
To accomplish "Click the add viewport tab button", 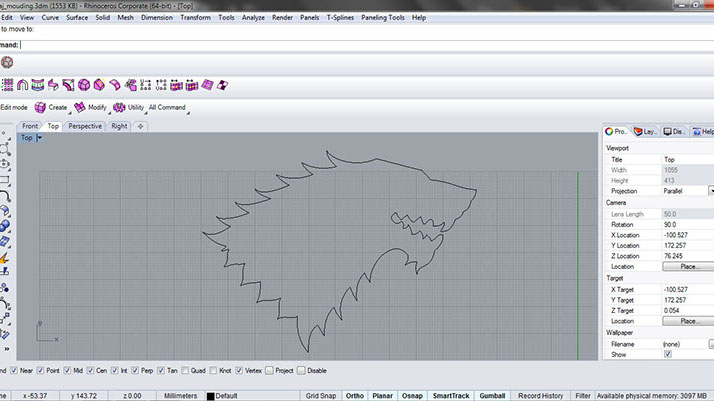I will [140, 126].
